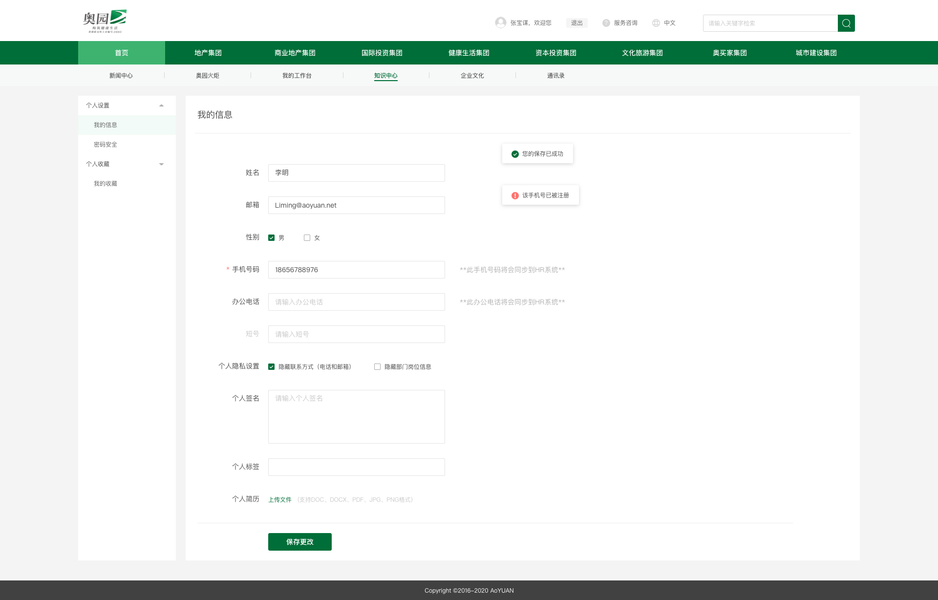938x600 pixels.
Task: Collapse the 个人设置 sidebar section
Action: pyautogui.click(x=162, y=105)
